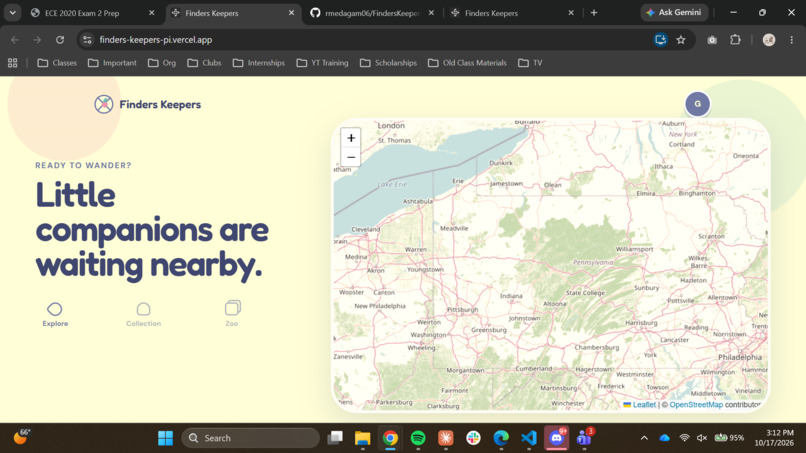This screenshot has width=806, height=453.
Task: Open the Important bookmark folder
Action: tap(112, 63)
